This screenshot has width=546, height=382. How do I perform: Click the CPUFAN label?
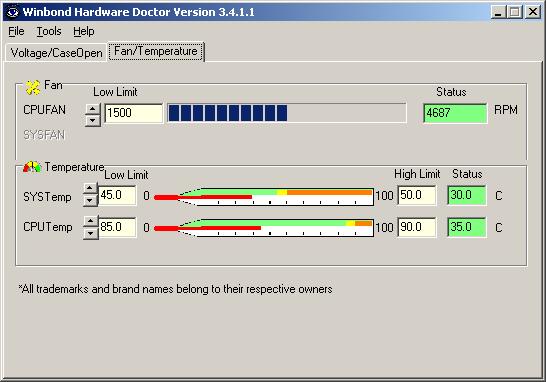(x=44, y=110)
